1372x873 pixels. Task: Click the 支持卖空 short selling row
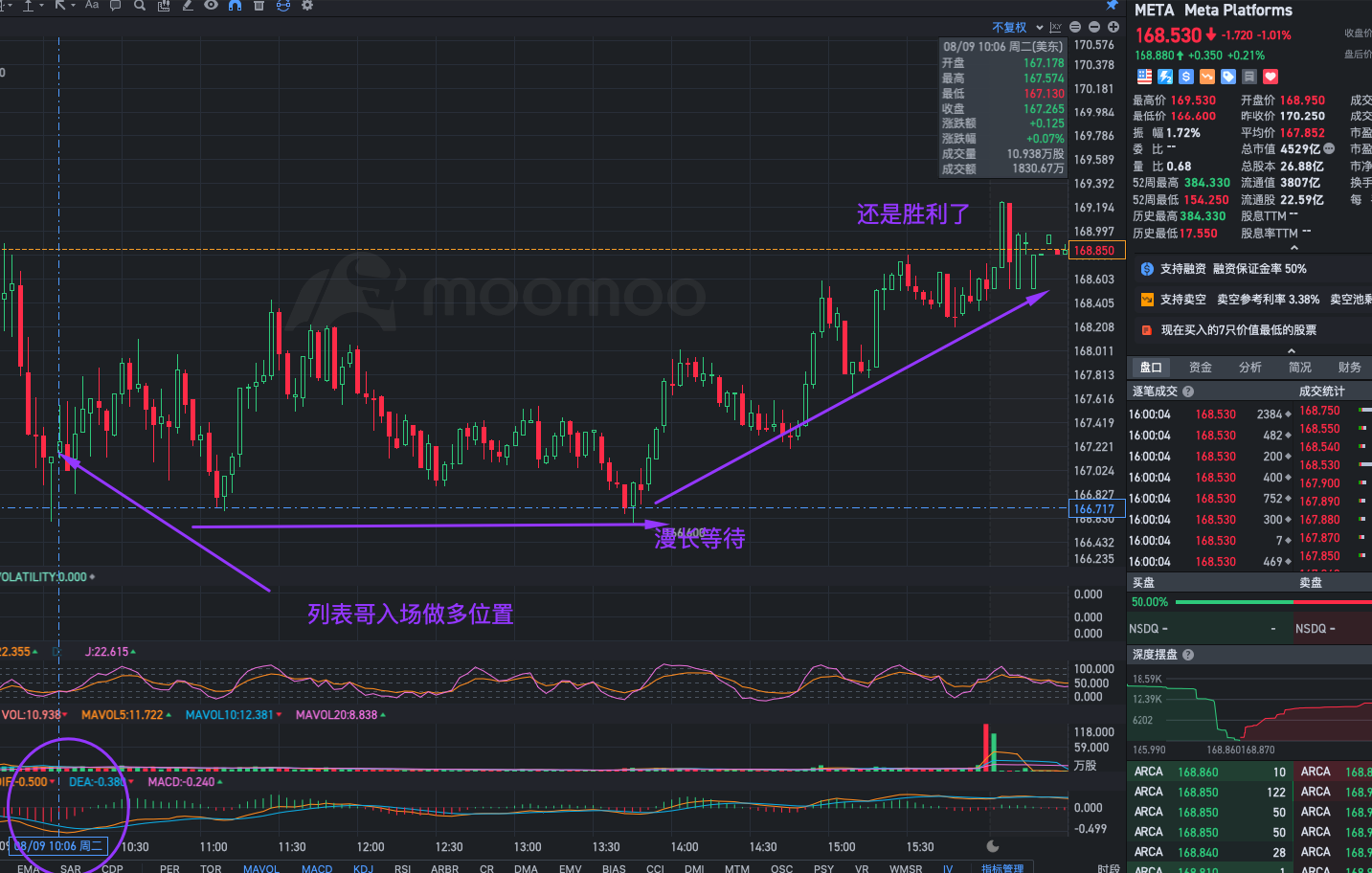pyautogui.click(x=1255, y=300)
